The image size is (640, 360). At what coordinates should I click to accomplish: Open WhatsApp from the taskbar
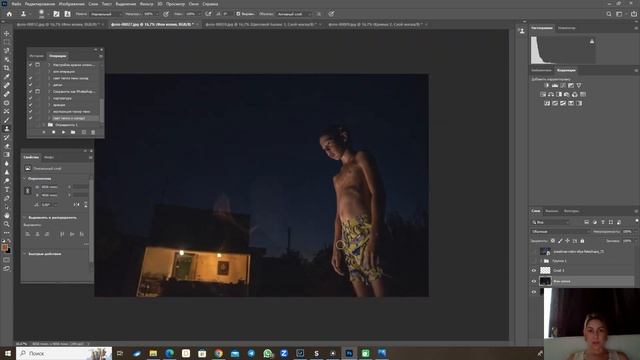pos(267,353)
